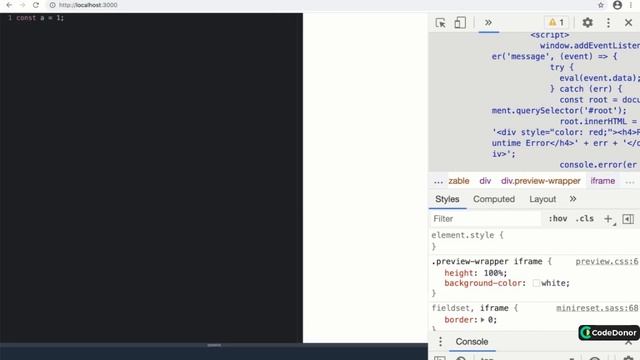The width and height of the screenshot is (640, 360).
Task: Click the height 100% value
Action: (495, 273)
